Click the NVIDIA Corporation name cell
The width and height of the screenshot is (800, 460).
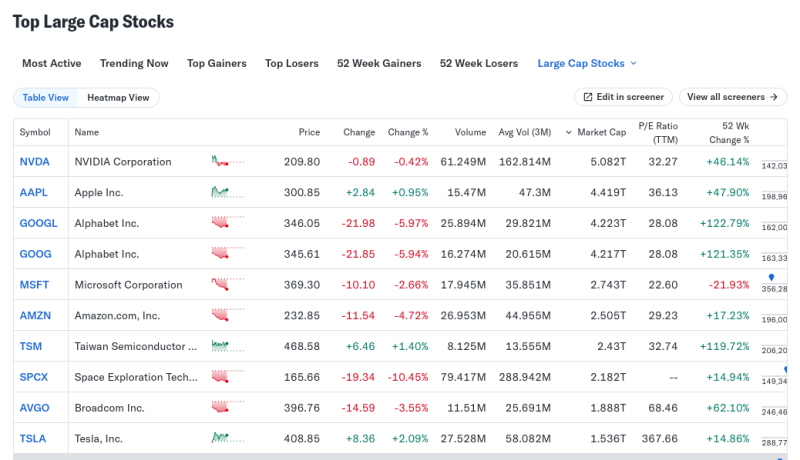coord(123,162)
